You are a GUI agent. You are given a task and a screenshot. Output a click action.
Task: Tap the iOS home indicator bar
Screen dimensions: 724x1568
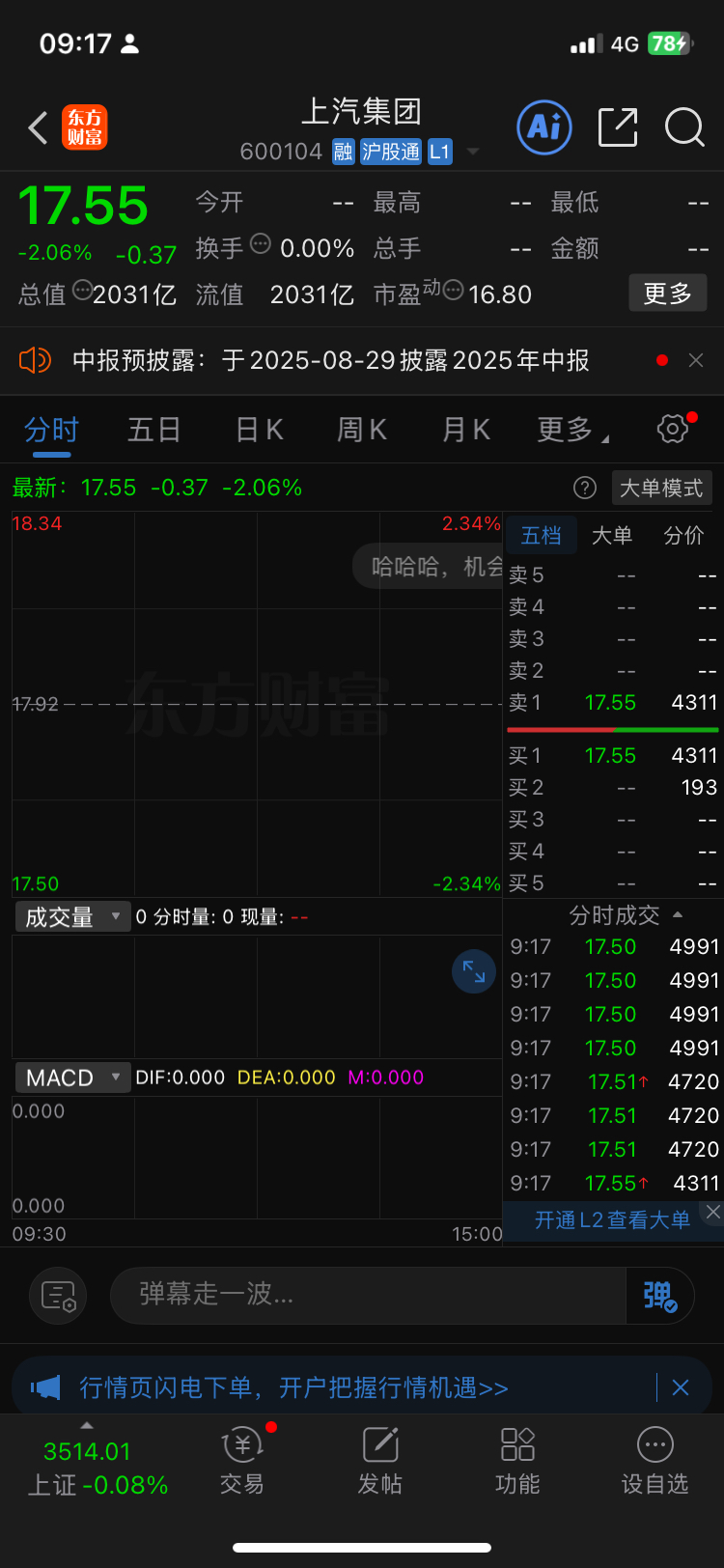click(362, 1548)
